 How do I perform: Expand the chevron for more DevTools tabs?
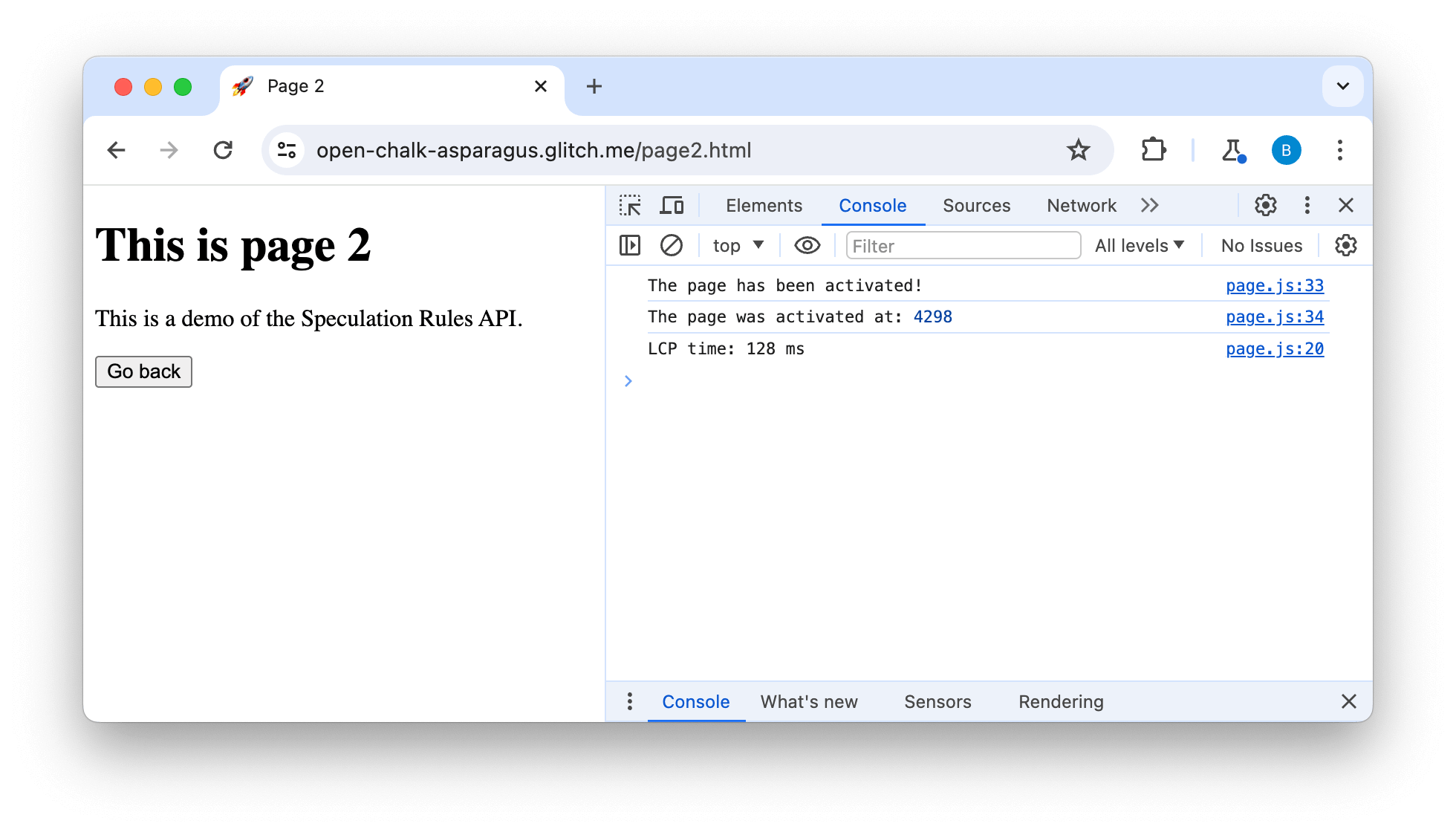[1151, 205]
